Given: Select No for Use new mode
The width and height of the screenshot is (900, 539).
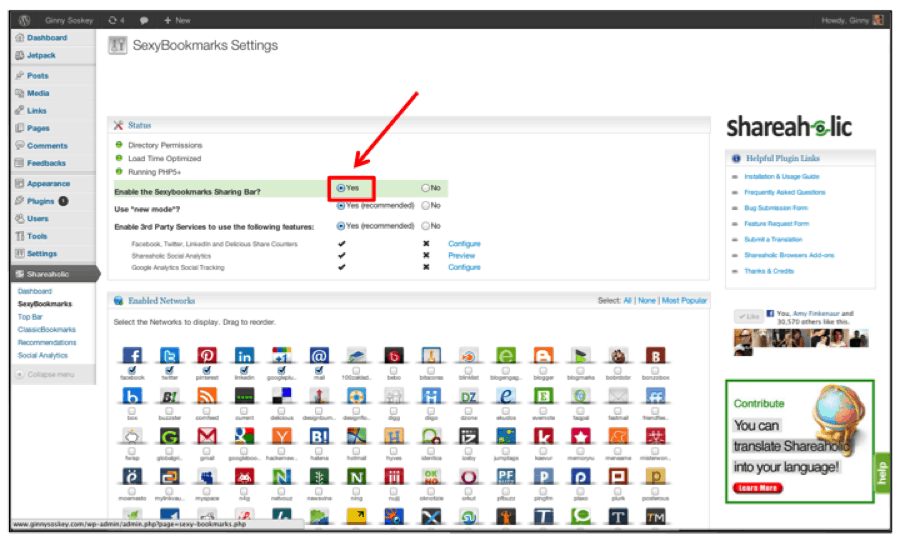Looking at the screenshot, I should point(425,205).
